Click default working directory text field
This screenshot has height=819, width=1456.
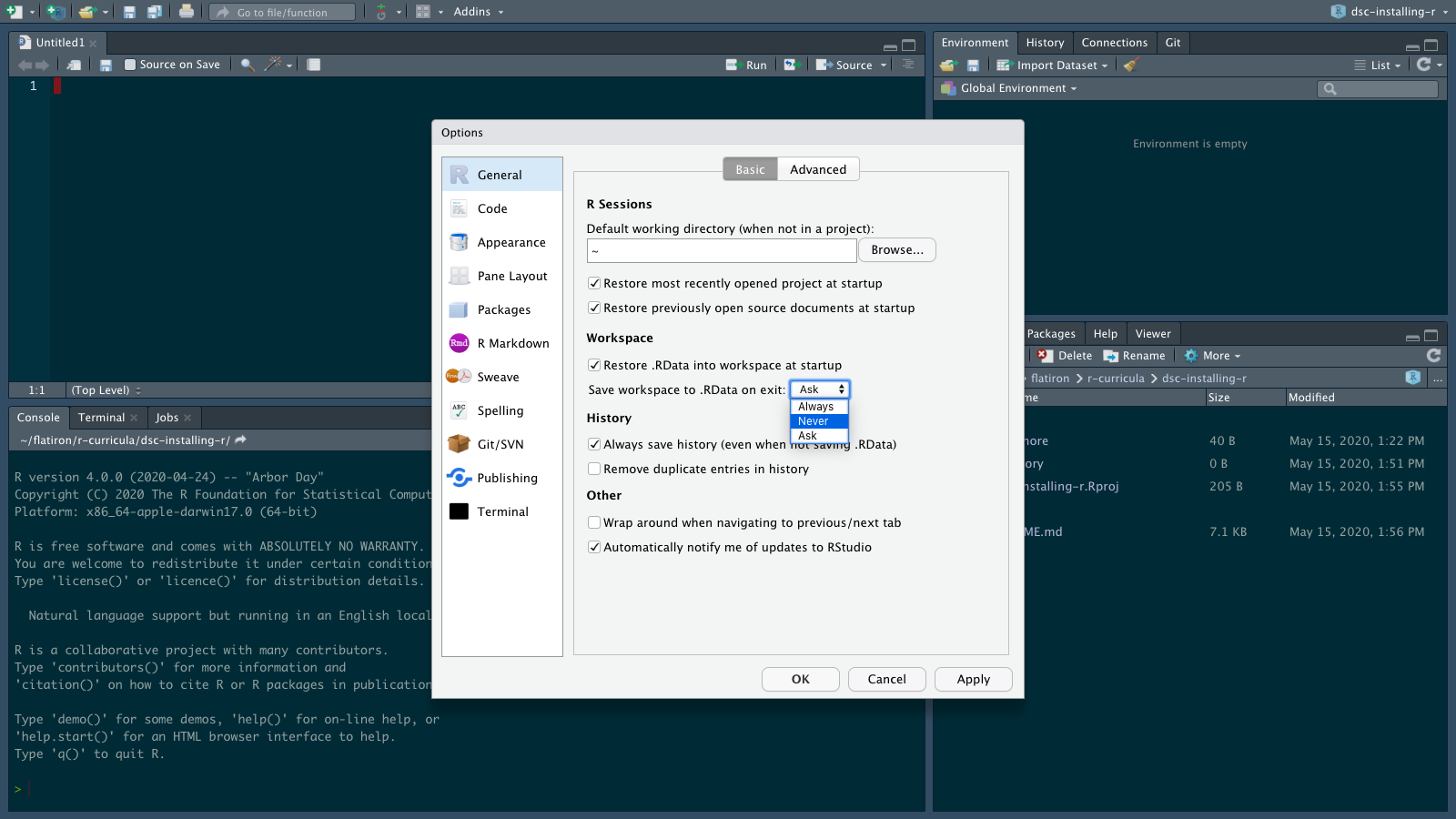(x=722, y=250)
